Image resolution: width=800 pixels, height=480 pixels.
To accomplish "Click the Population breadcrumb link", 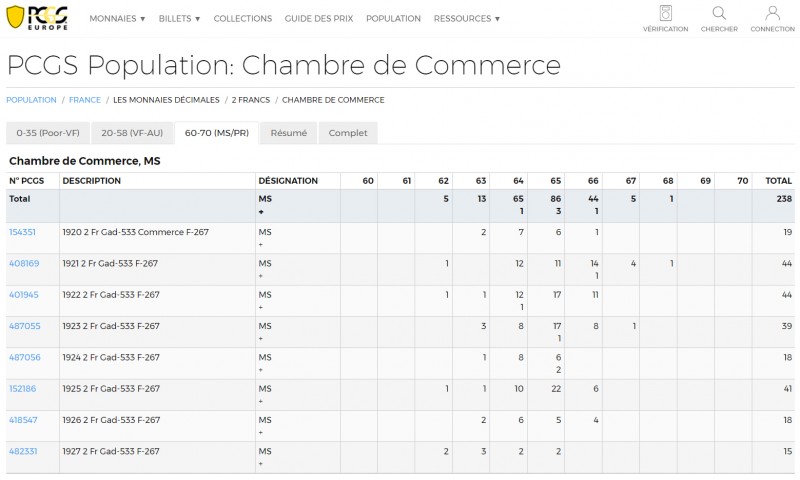I will pos(31,100).
